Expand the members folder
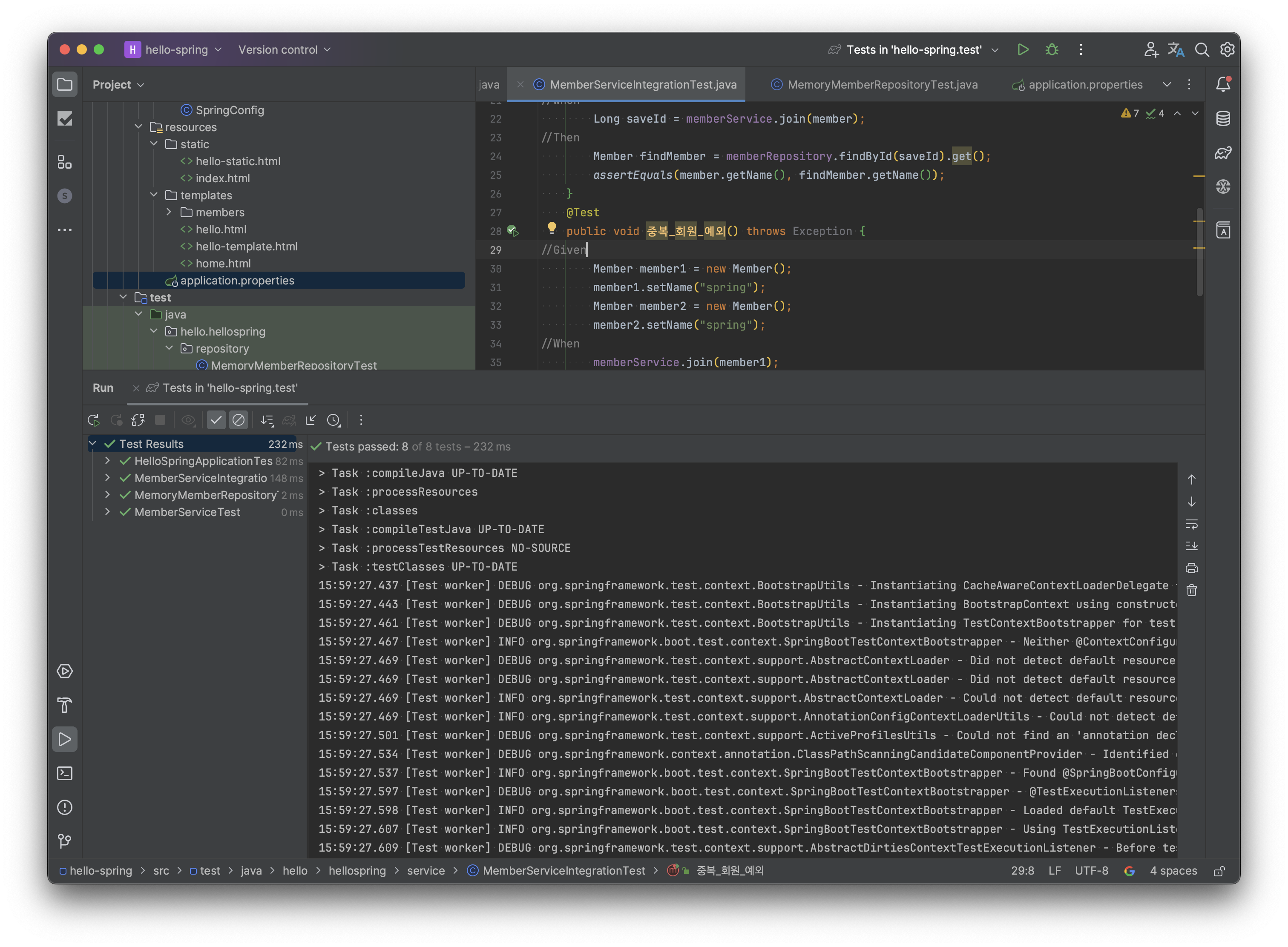This screenshot has width=1288, height=947. pyautogui.click(x=169, y=212)
